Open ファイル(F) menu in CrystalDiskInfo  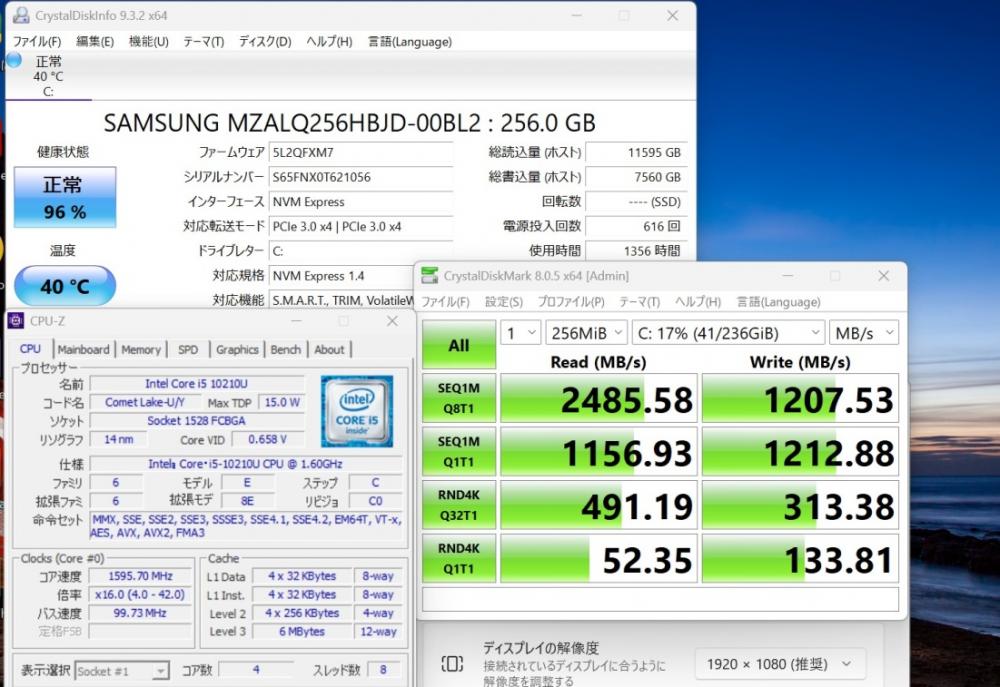[37, 41]
